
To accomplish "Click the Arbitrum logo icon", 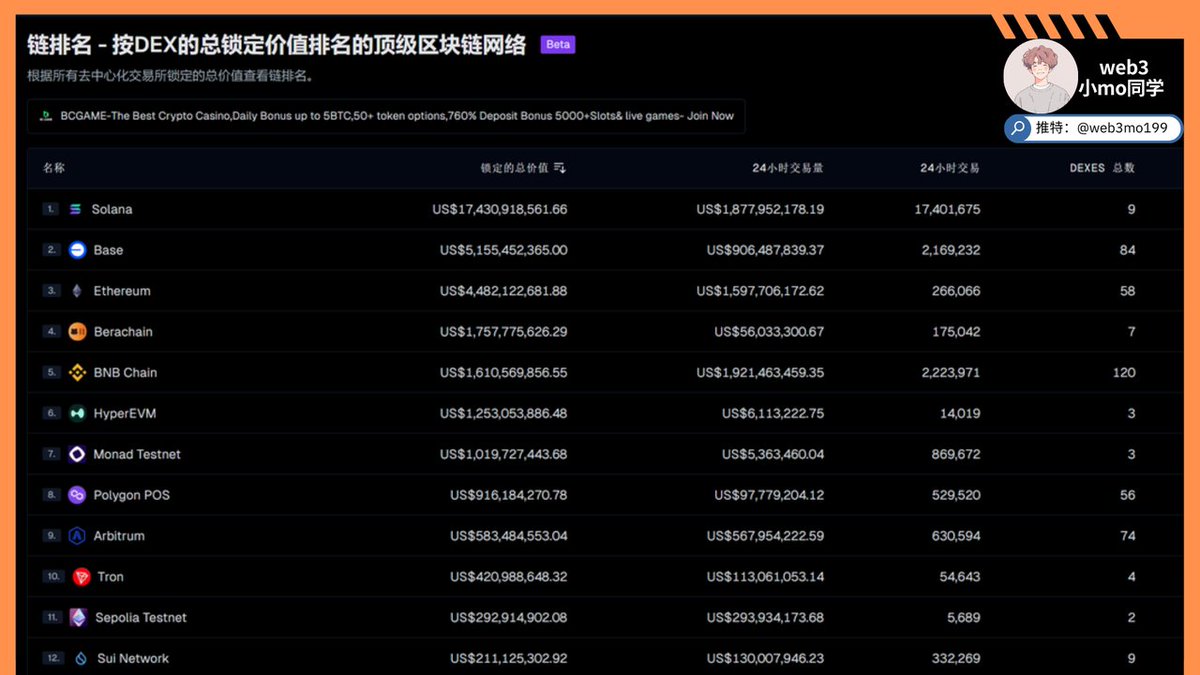I will tap(78, 536).
